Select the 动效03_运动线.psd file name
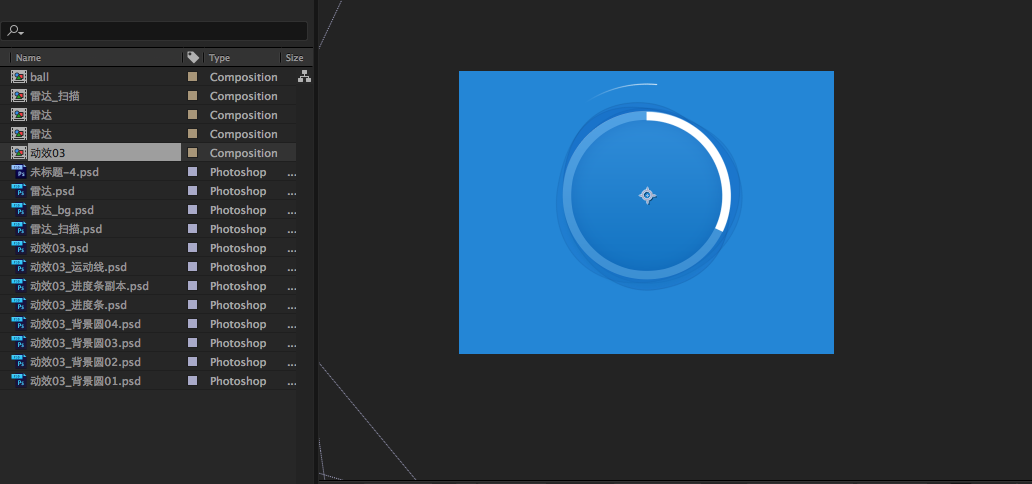 pos(78,267)
